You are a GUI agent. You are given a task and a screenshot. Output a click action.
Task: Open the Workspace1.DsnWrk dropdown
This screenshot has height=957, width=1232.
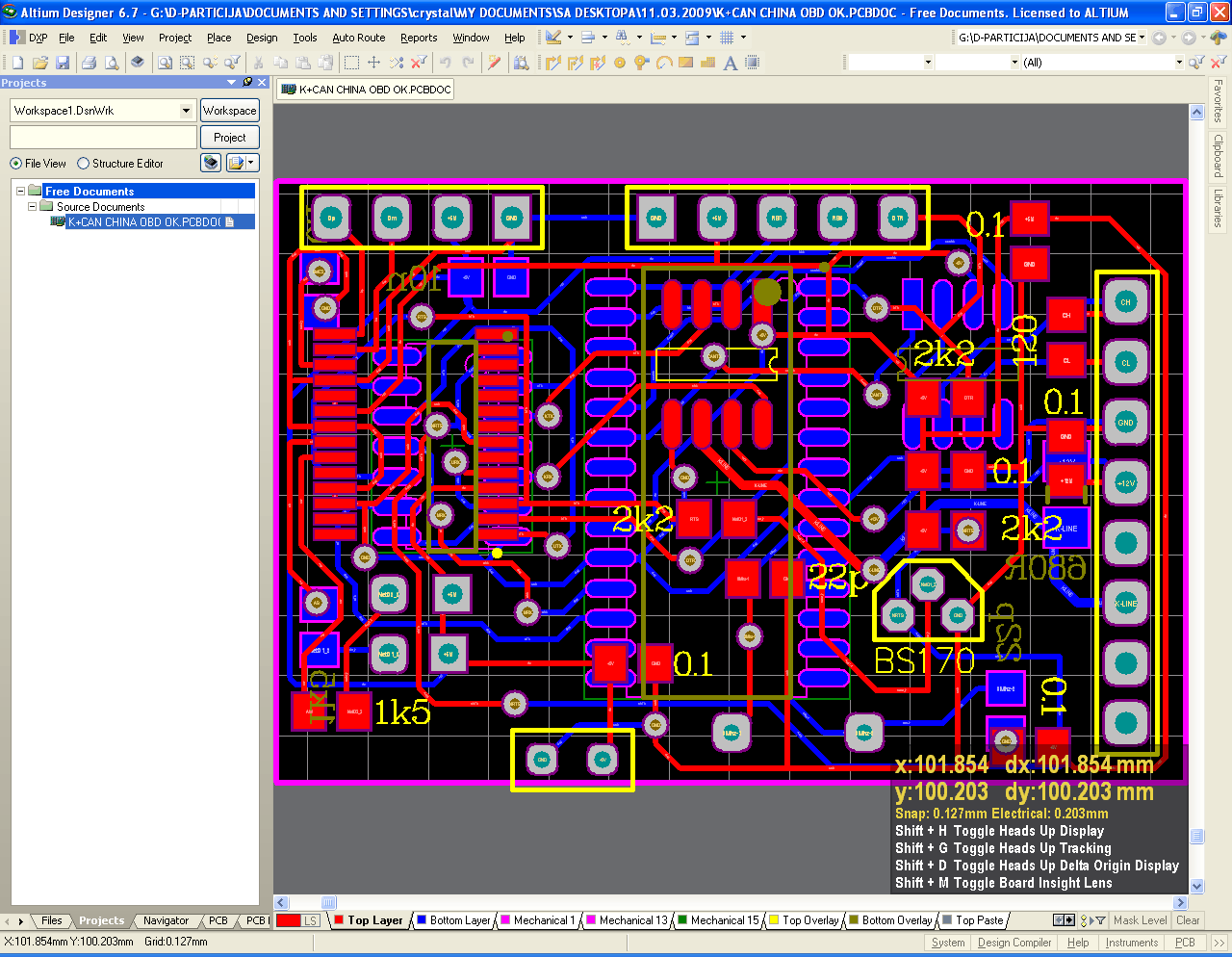tap(187, 110)
